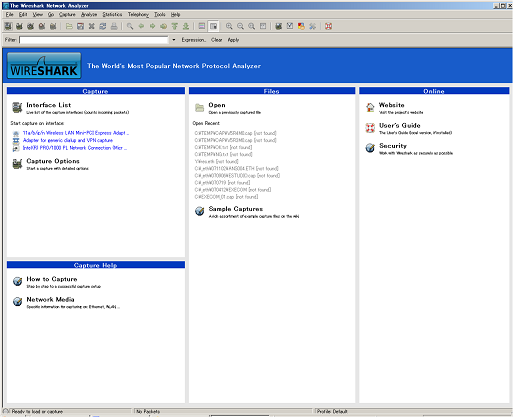Open the Help menu
Viewport: 513px width, 417px height.
click(x=175, y=14)
